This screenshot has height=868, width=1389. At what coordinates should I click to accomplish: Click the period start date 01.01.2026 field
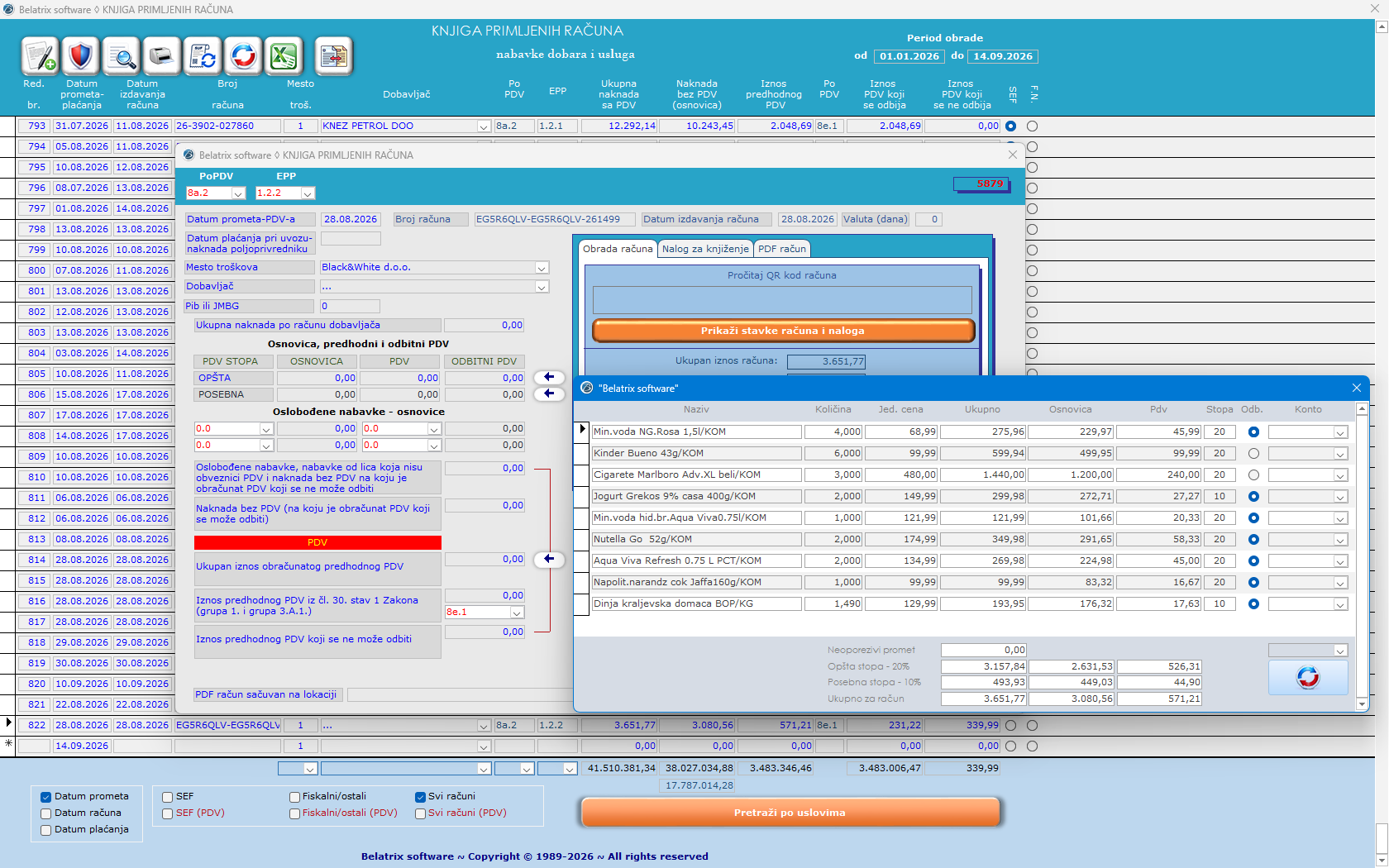(909, 56)
